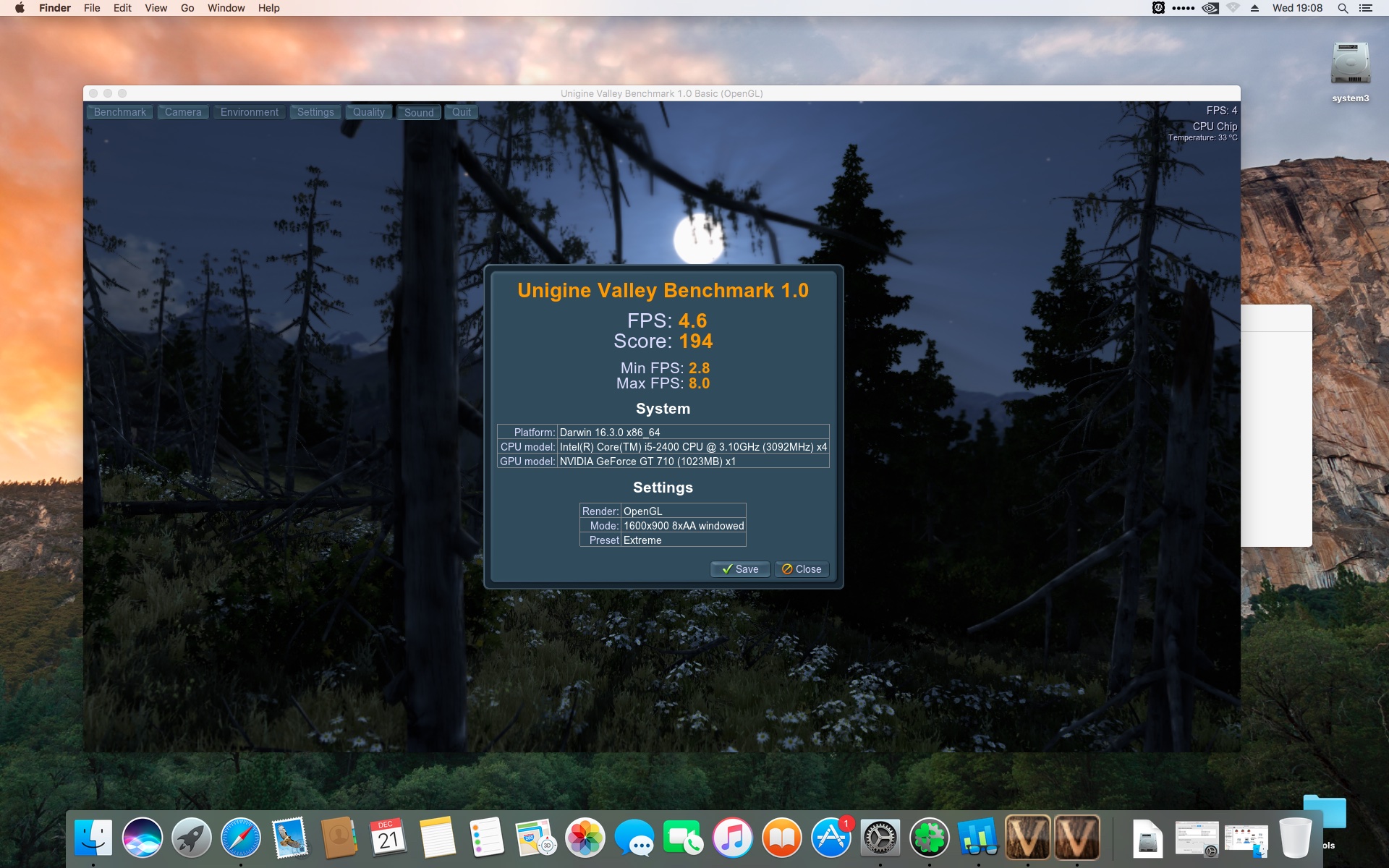The width and height of the screenshot is (1389, 868).
Task: Toggle the Sound button
Action: click(x=418, y=112)
